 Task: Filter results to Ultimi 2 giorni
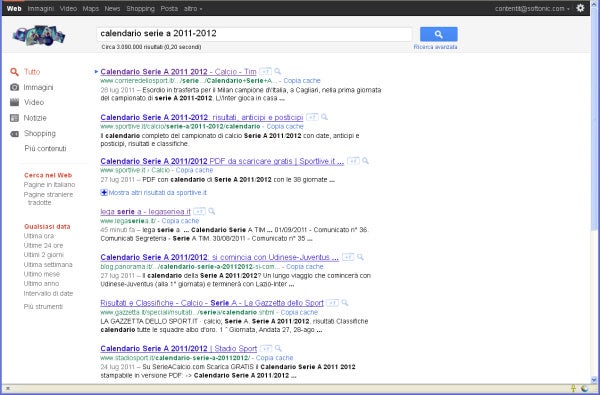[x=44, y=255]
